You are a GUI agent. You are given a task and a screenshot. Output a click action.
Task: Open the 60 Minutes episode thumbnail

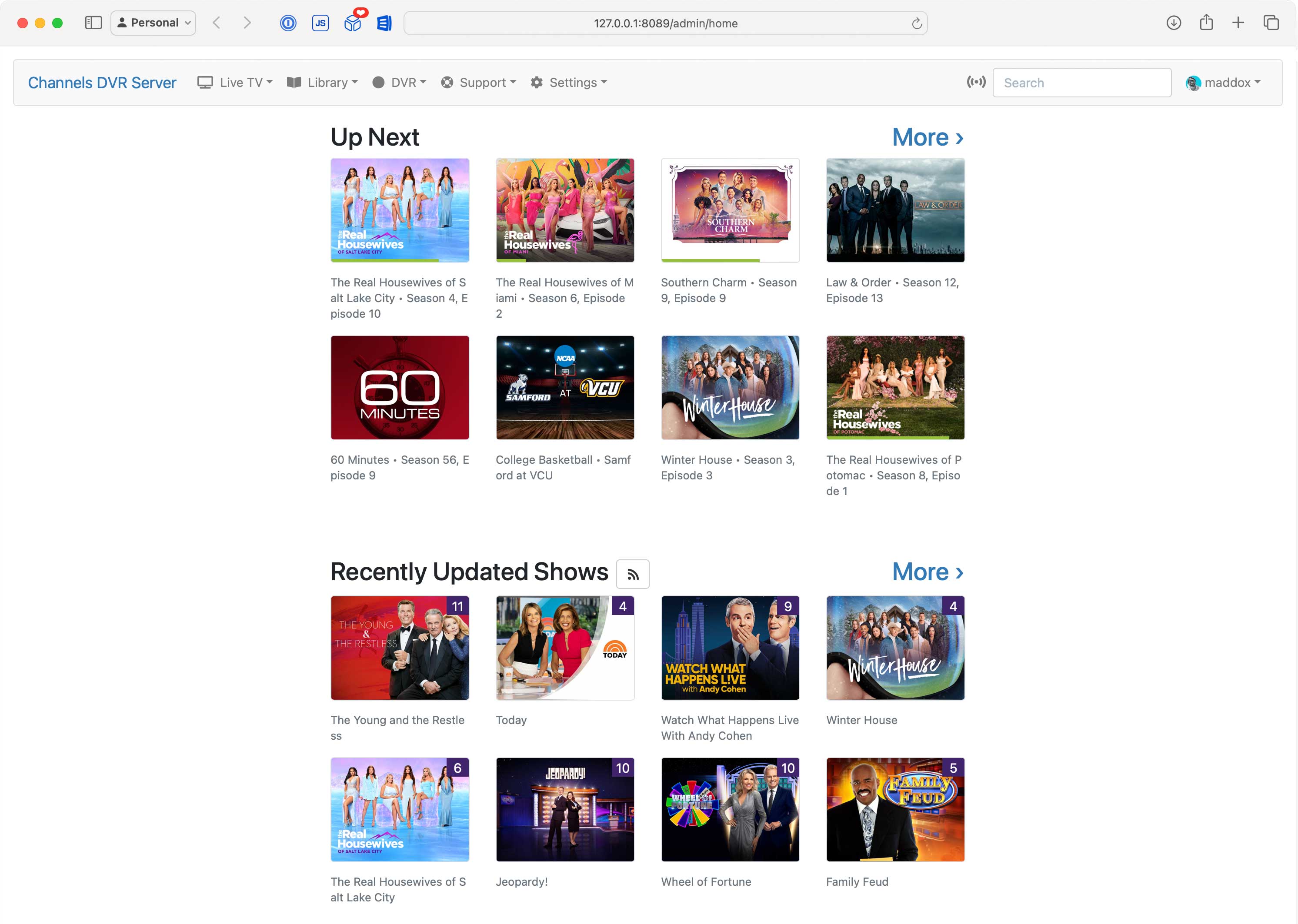click(x=400, y=388)
